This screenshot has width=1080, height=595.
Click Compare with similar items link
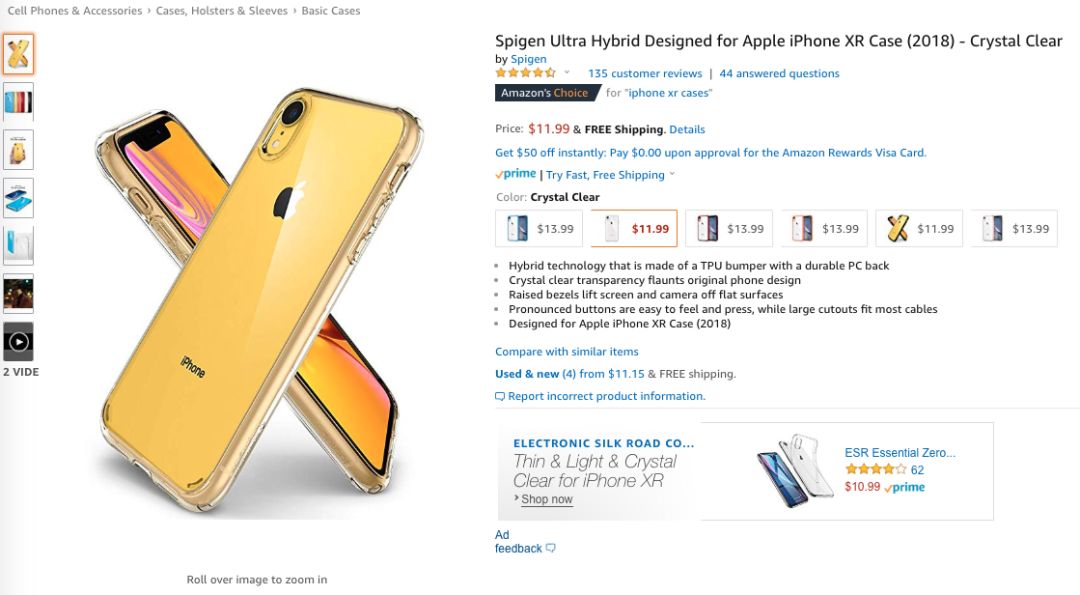(567, 351)
